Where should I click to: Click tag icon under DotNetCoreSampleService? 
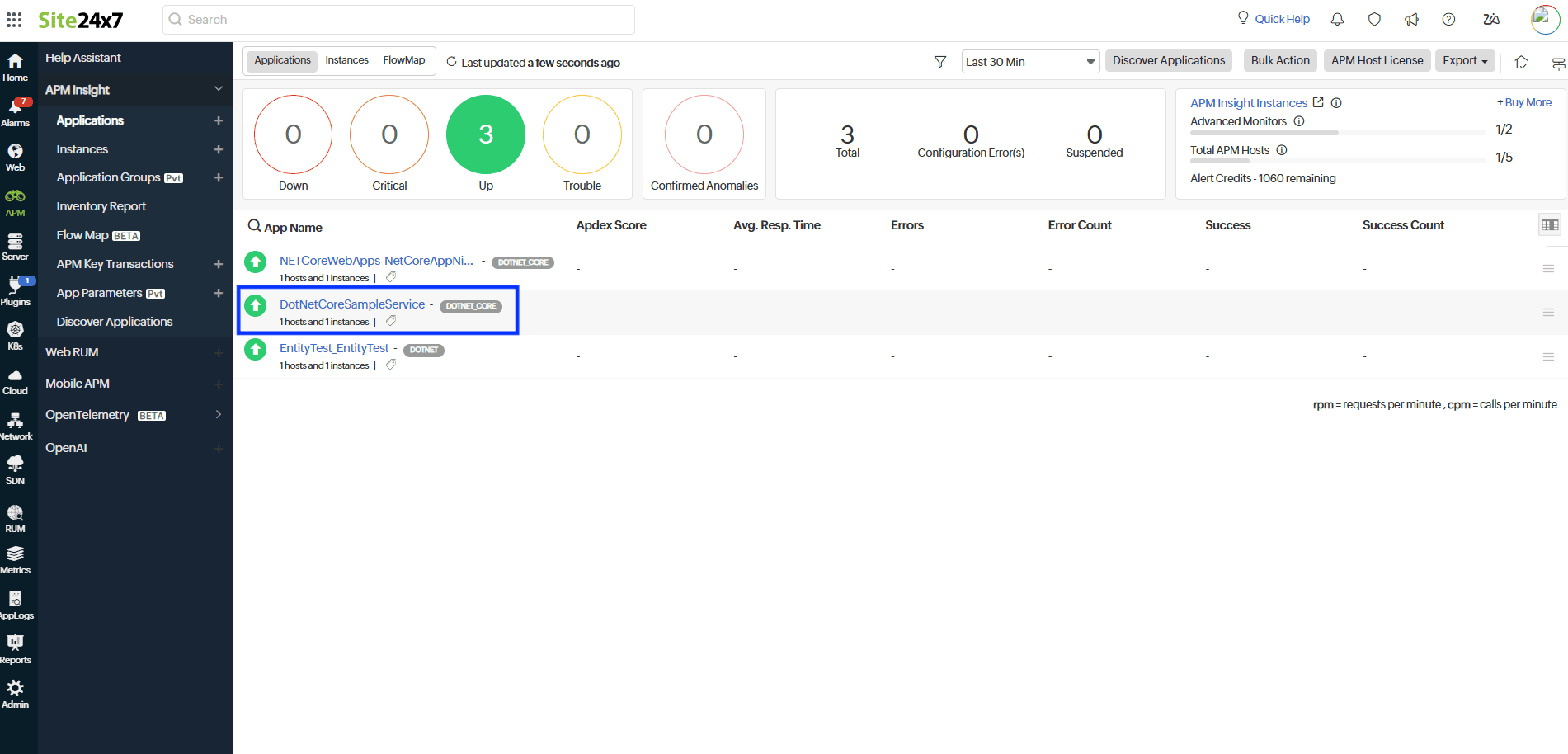pyautogui.click(x=391, y=321)
